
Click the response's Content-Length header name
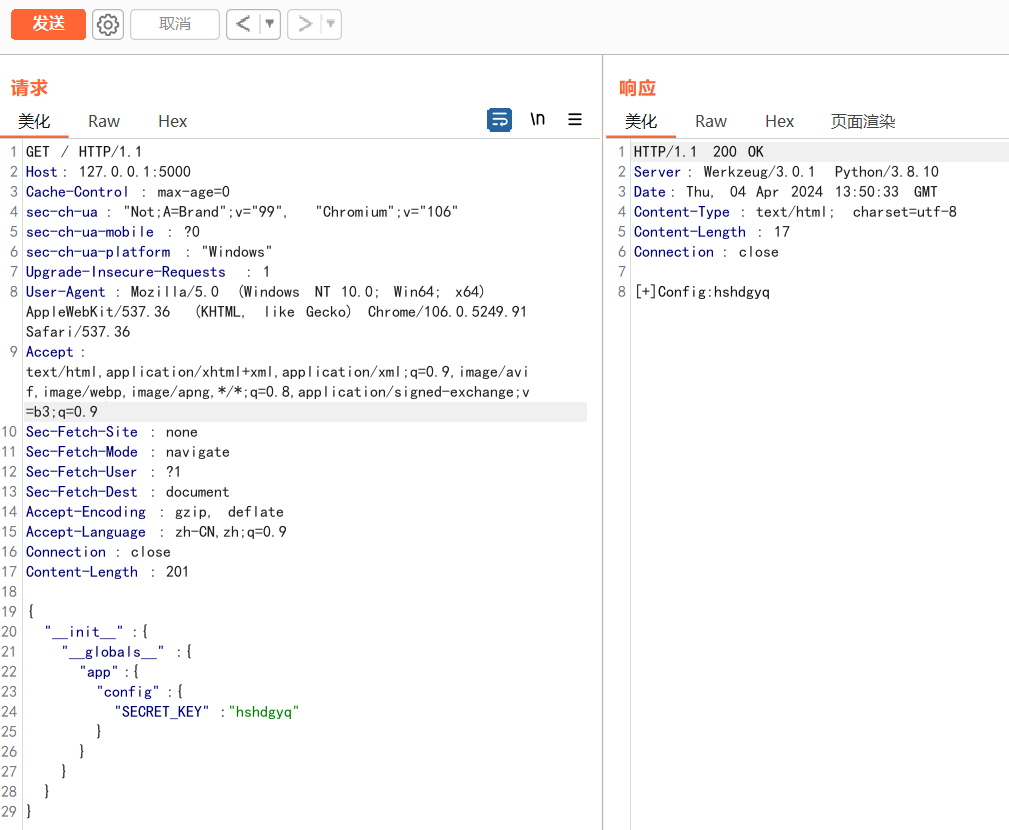pyautogui.click(x=689, y=232)
